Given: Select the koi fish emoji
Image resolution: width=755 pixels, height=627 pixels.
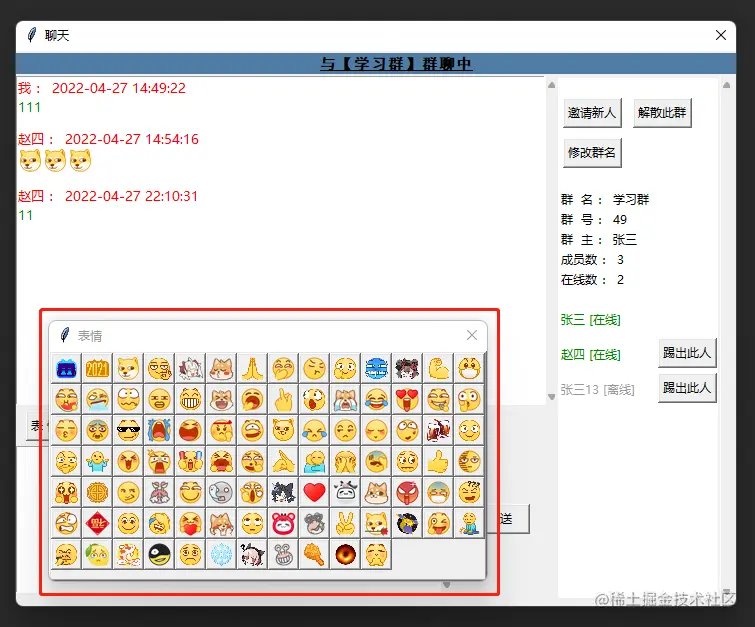Looking at the screenshot, I should pyautogui.click(x=128, y=555).
